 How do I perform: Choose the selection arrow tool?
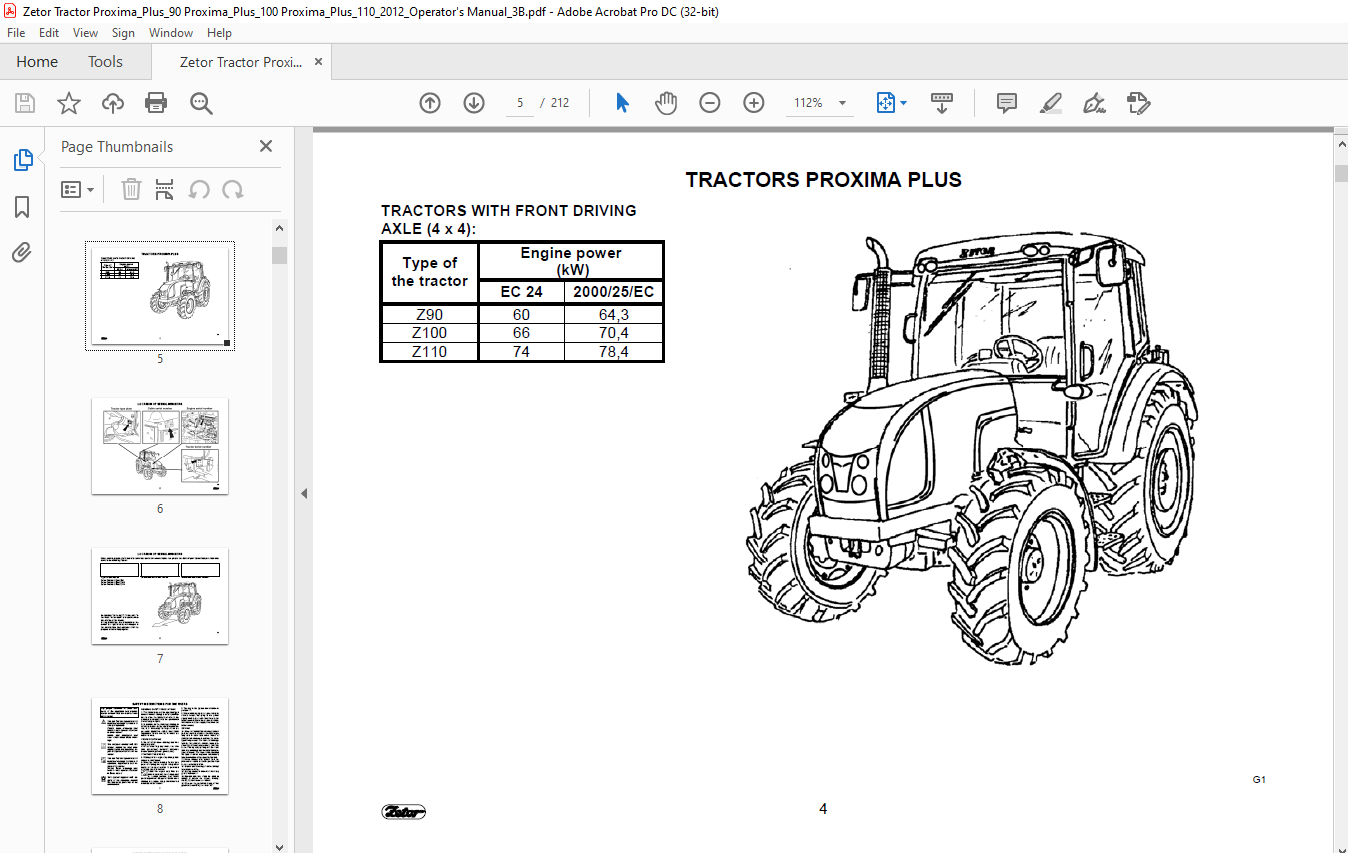pyautogui.click(x=622, y=103)
